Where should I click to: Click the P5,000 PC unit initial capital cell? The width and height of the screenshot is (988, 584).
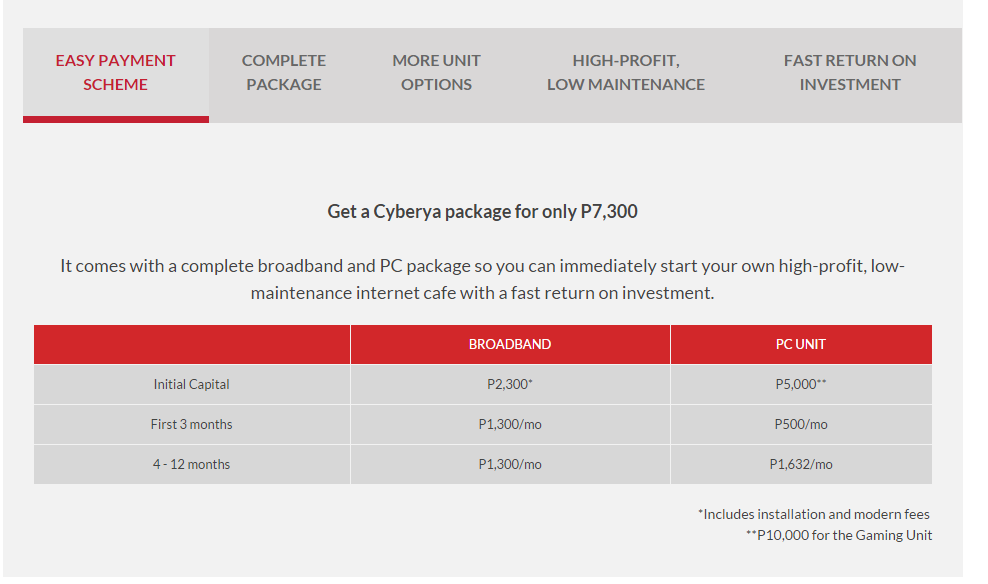(x=801, y=384)
